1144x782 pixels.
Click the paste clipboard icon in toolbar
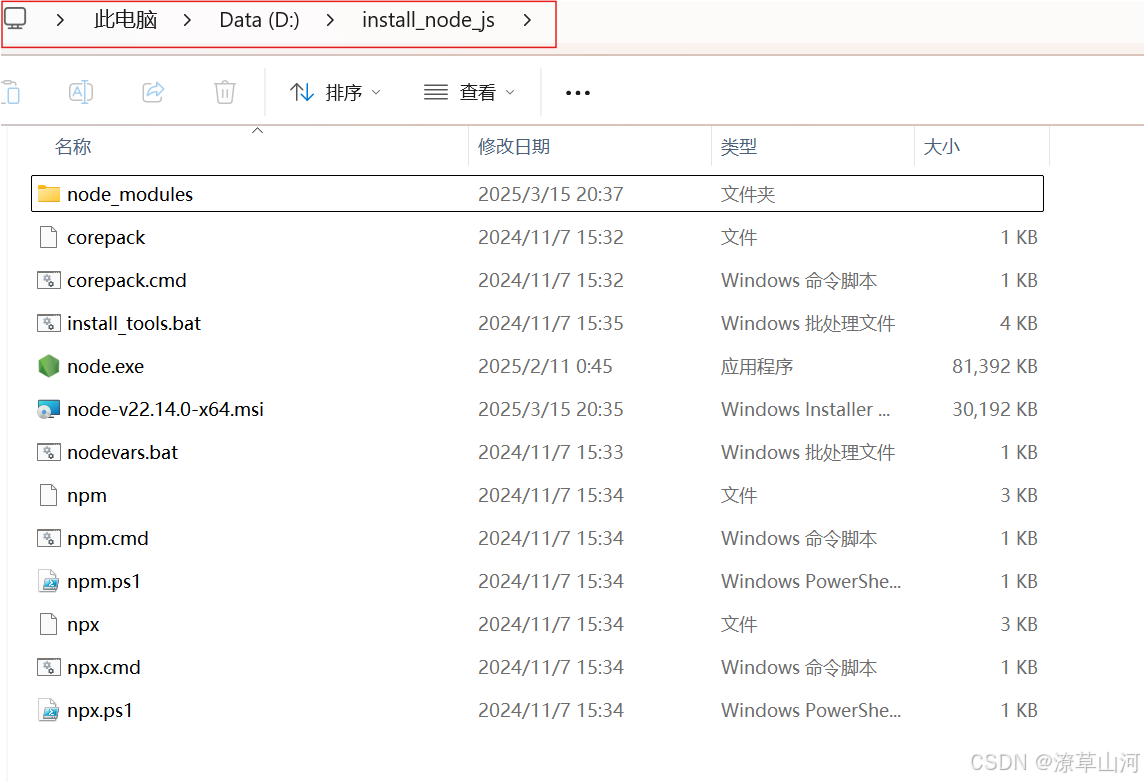10,93
